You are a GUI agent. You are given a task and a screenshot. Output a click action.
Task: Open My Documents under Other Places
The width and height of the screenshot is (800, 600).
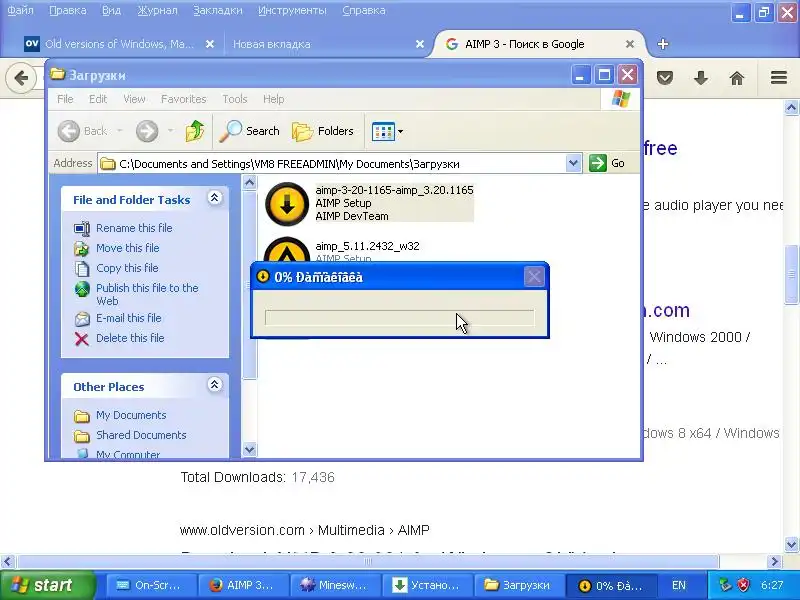point(131,415)
